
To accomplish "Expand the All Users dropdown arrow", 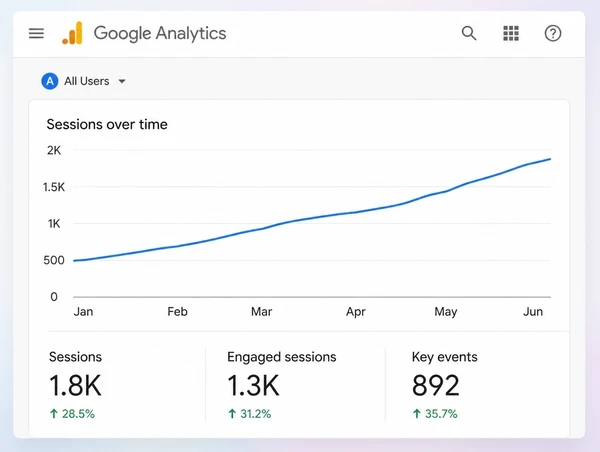I will pos(122,81).
